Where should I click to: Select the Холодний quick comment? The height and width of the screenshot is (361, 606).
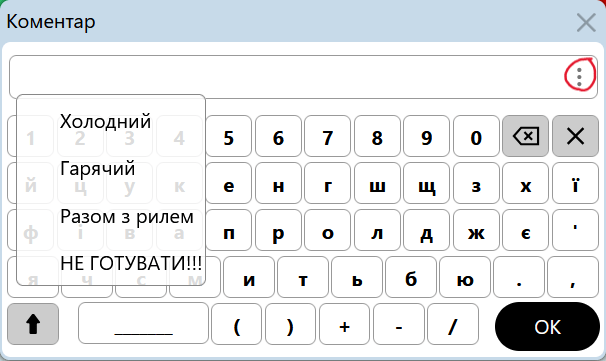coord(105,121)
